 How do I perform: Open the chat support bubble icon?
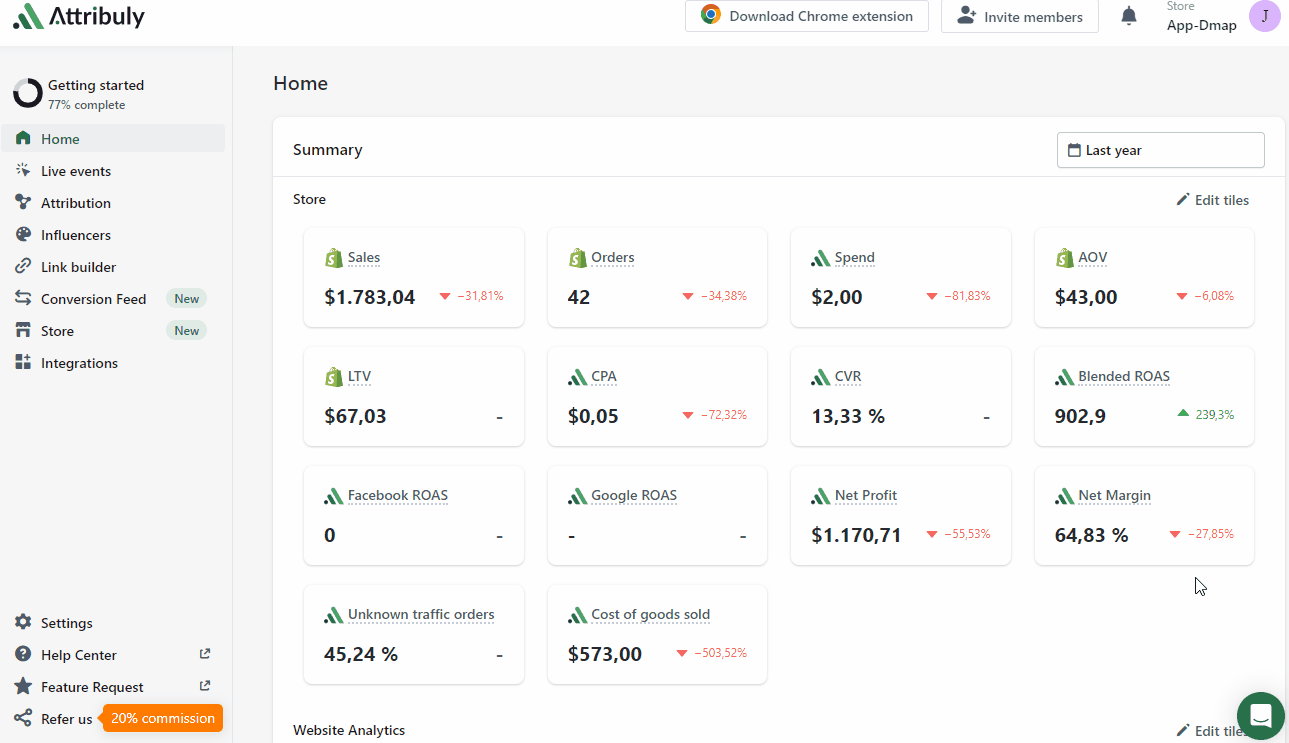pos(1260,716)
